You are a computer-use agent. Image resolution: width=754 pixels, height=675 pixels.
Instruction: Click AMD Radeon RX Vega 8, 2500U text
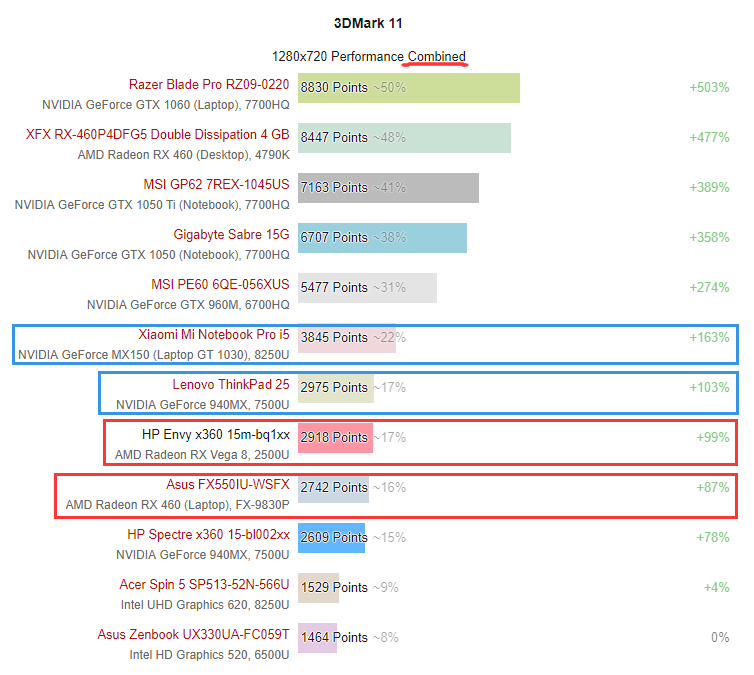point(202,455)
